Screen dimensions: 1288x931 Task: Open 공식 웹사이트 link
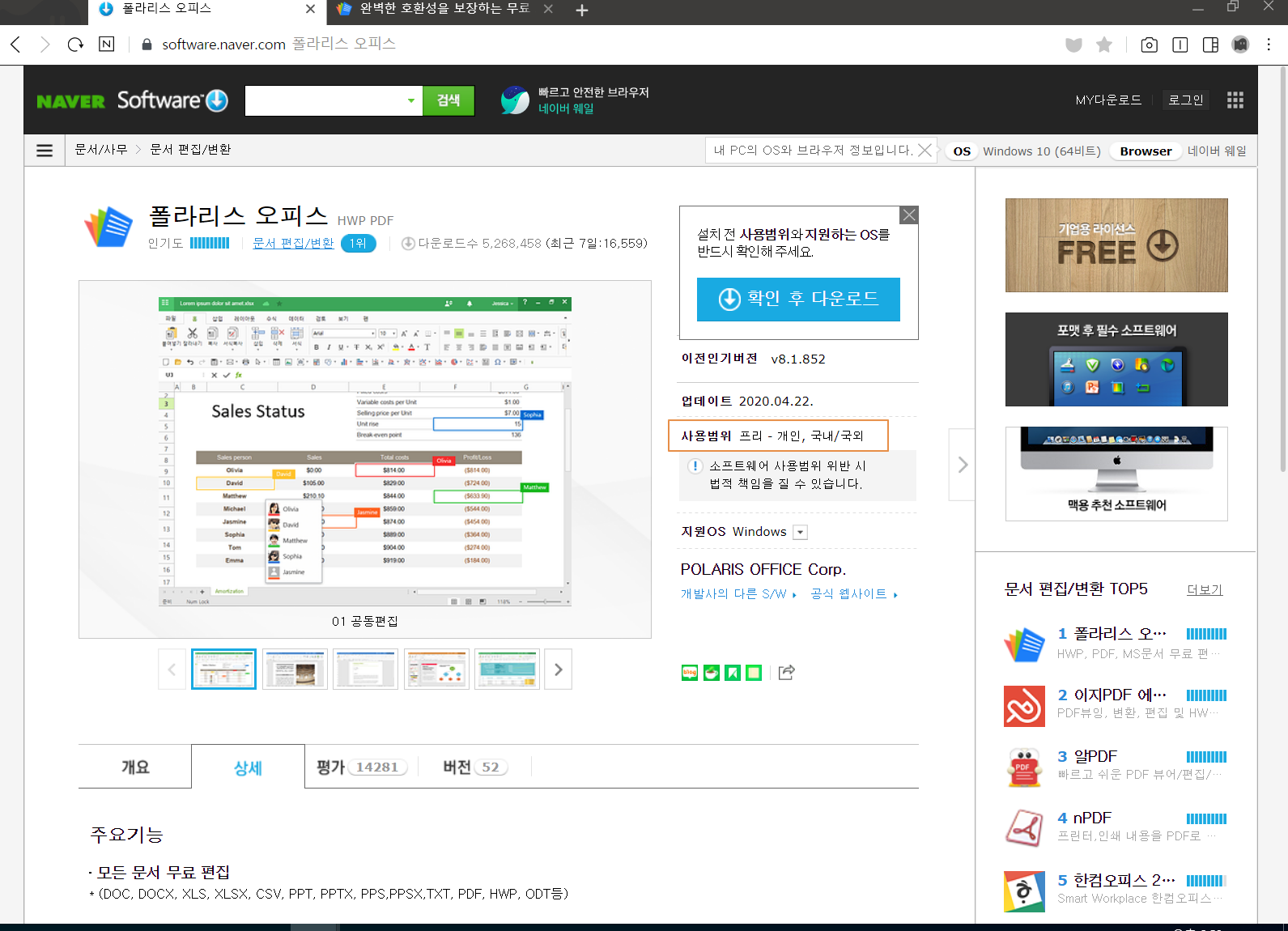click(854, 593)
